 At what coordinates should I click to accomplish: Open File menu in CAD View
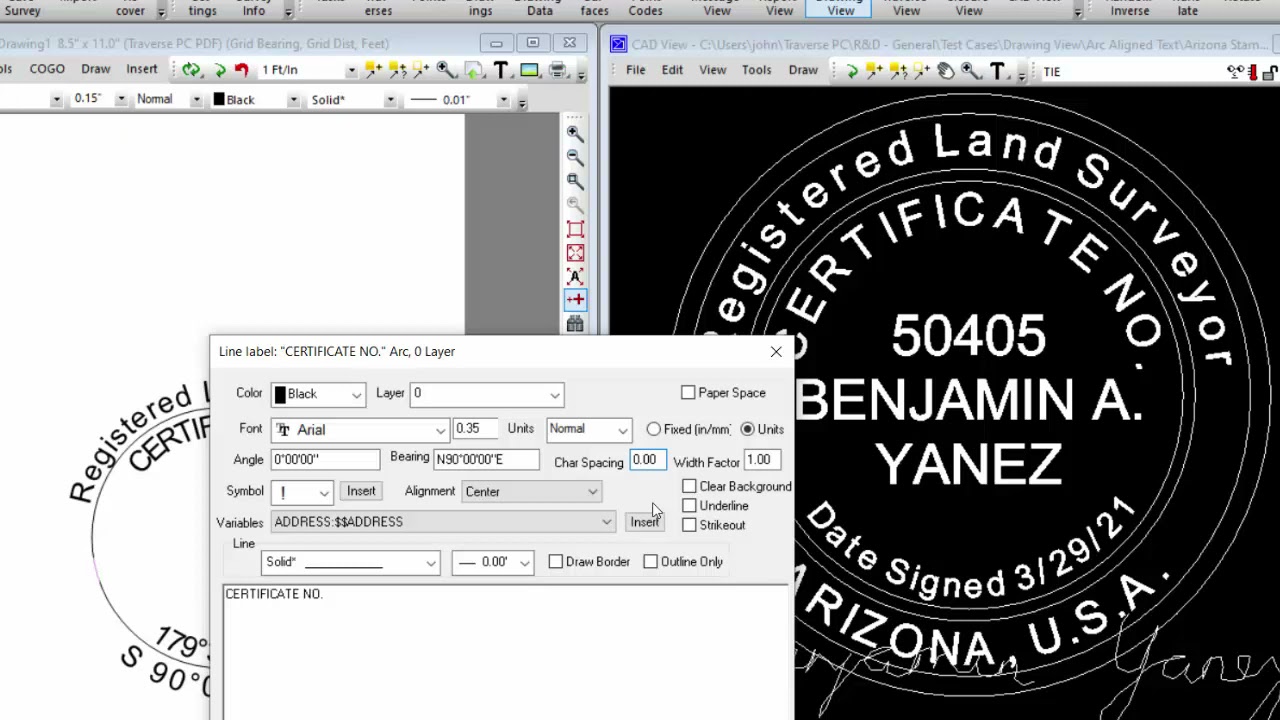point(635,70)
